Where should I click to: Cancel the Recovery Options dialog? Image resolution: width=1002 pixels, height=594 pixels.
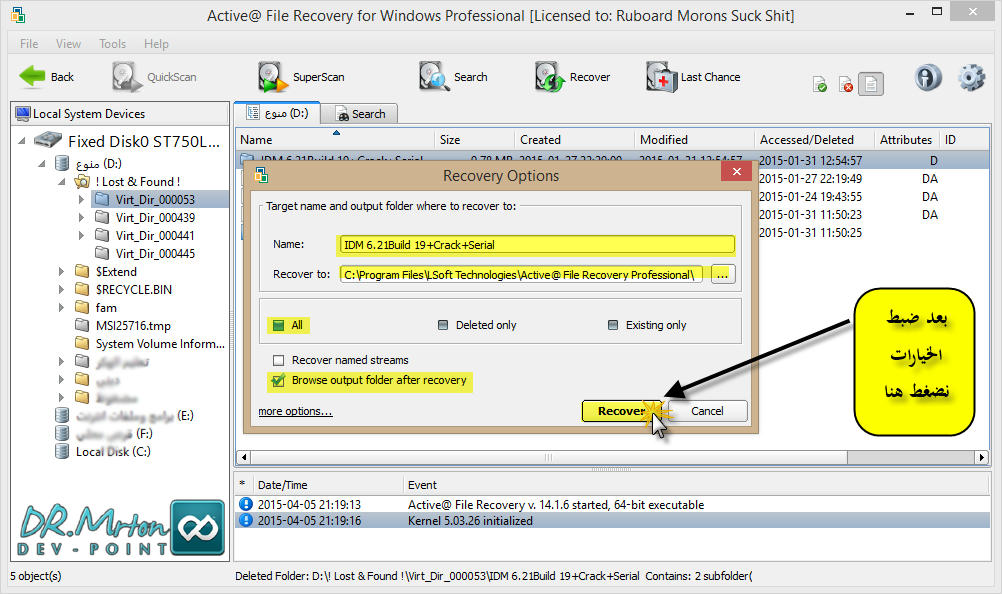click(707, 411)
